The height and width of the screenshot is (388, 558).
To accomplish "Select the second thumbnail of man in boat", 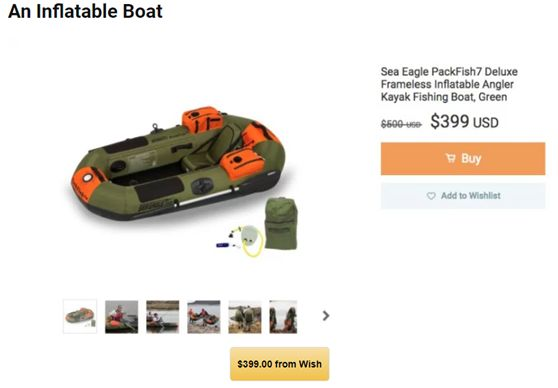I will point(121,317).
